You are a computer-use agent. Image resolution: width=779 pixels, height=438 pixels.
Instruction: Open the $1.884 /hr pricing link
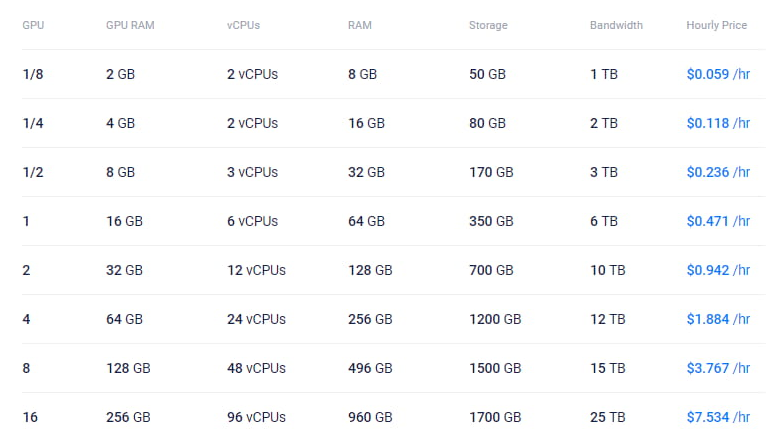tap(718, 319)
